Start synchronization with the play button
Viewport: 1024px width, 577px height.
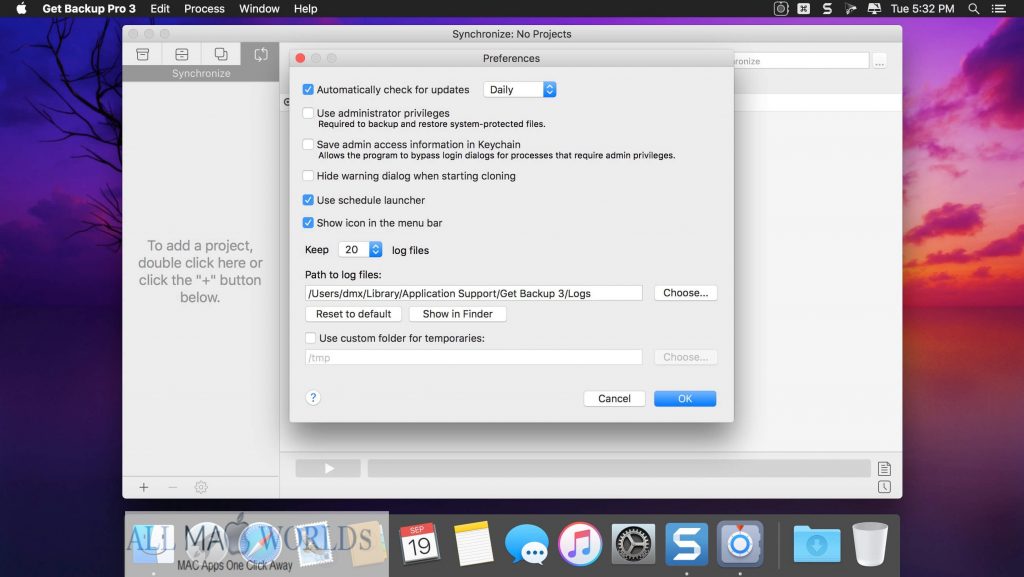[328, 468]
